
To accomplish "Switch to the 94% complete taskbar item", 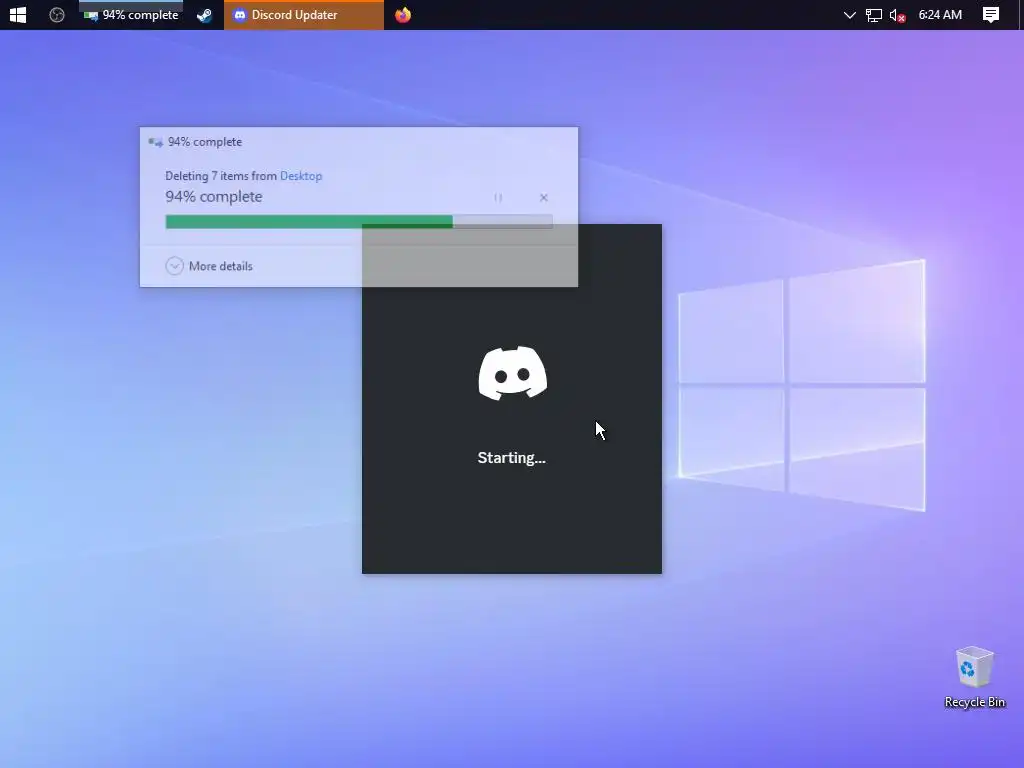I will click(x=131, y=14).
